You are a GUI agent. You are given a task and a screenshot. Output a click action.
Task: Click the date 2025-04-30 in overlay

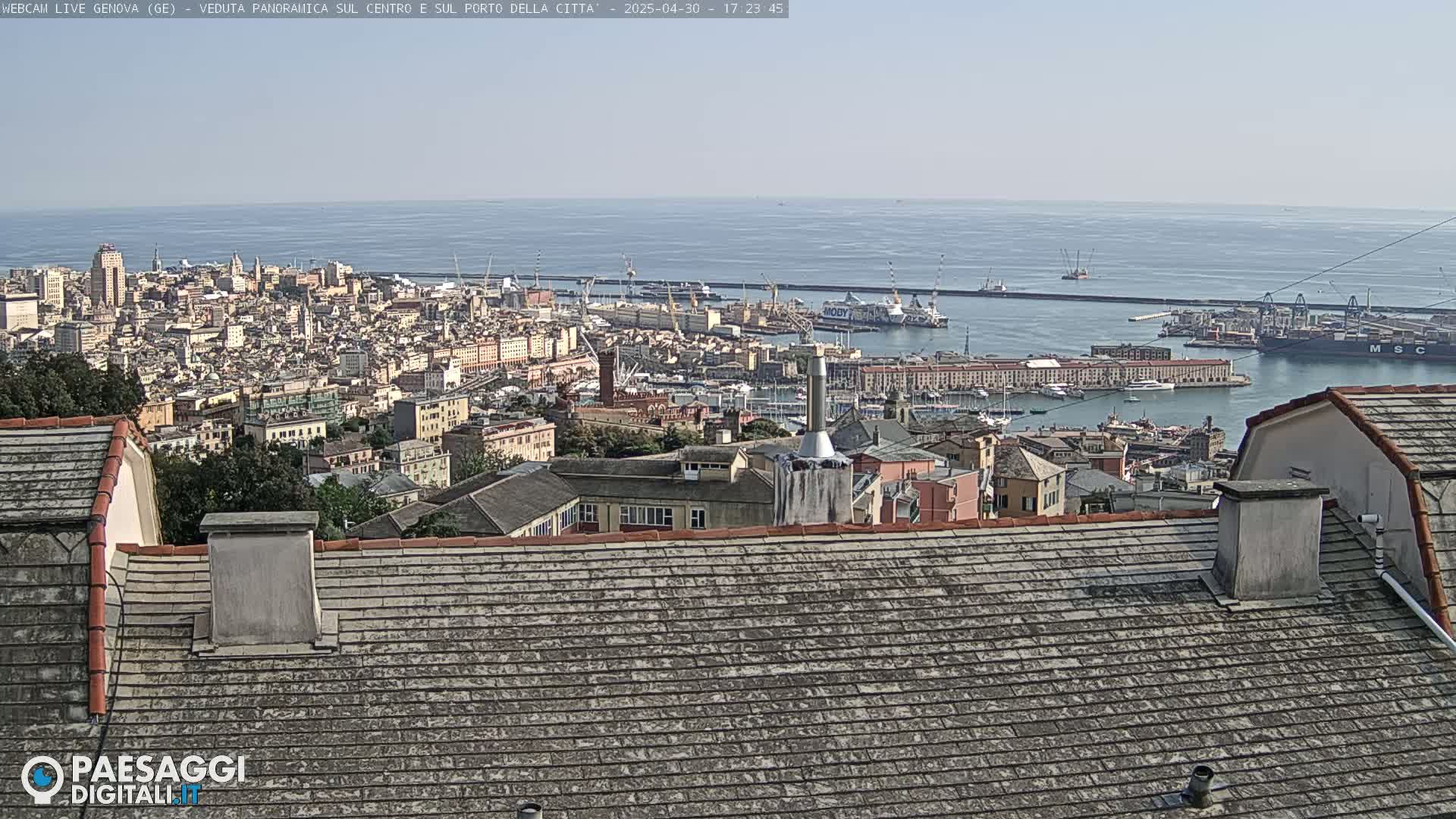pos(661,8)
